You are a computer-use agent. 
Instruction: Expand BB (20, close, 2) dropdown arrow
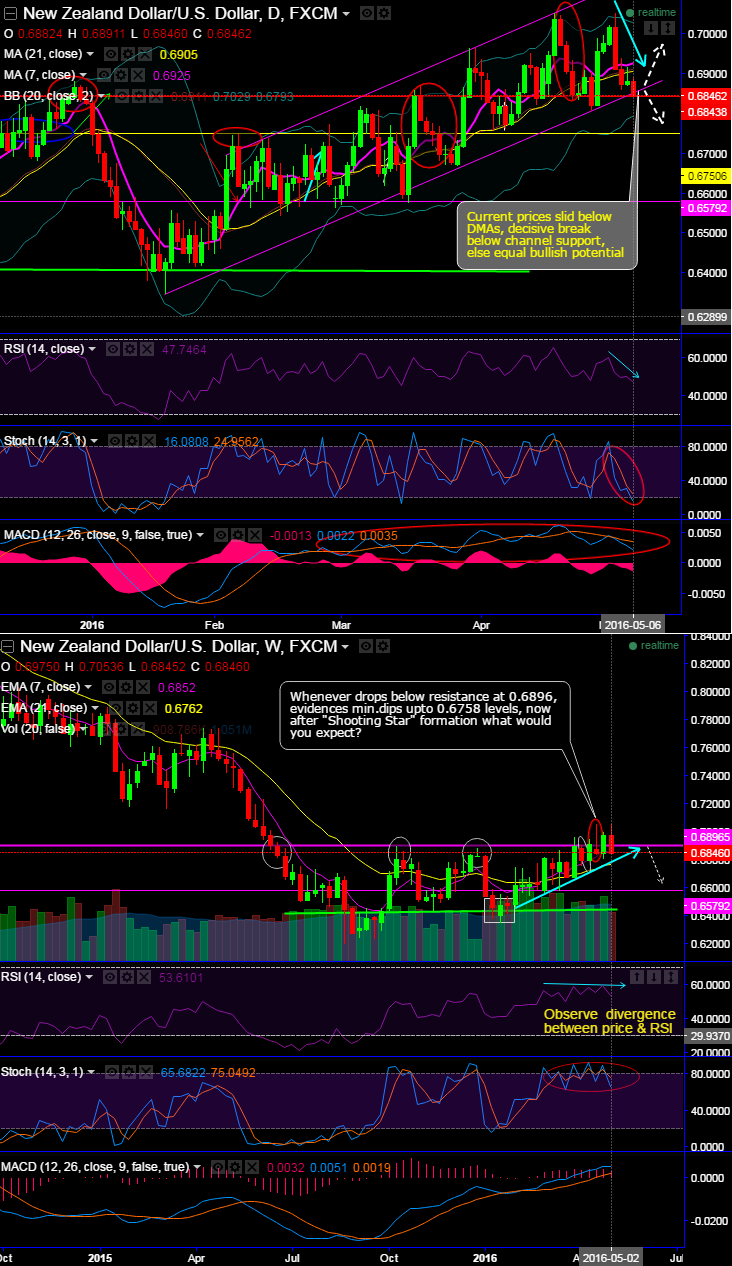coord(103,96)
